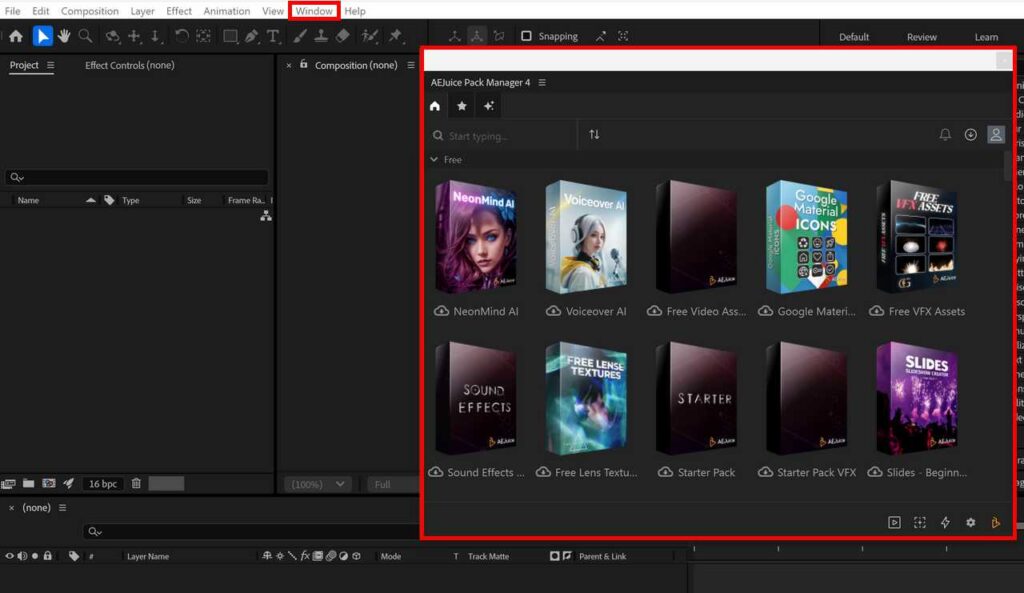
Task: Open the AEJuice AI sparkle tab
Action: pos(488,106)
